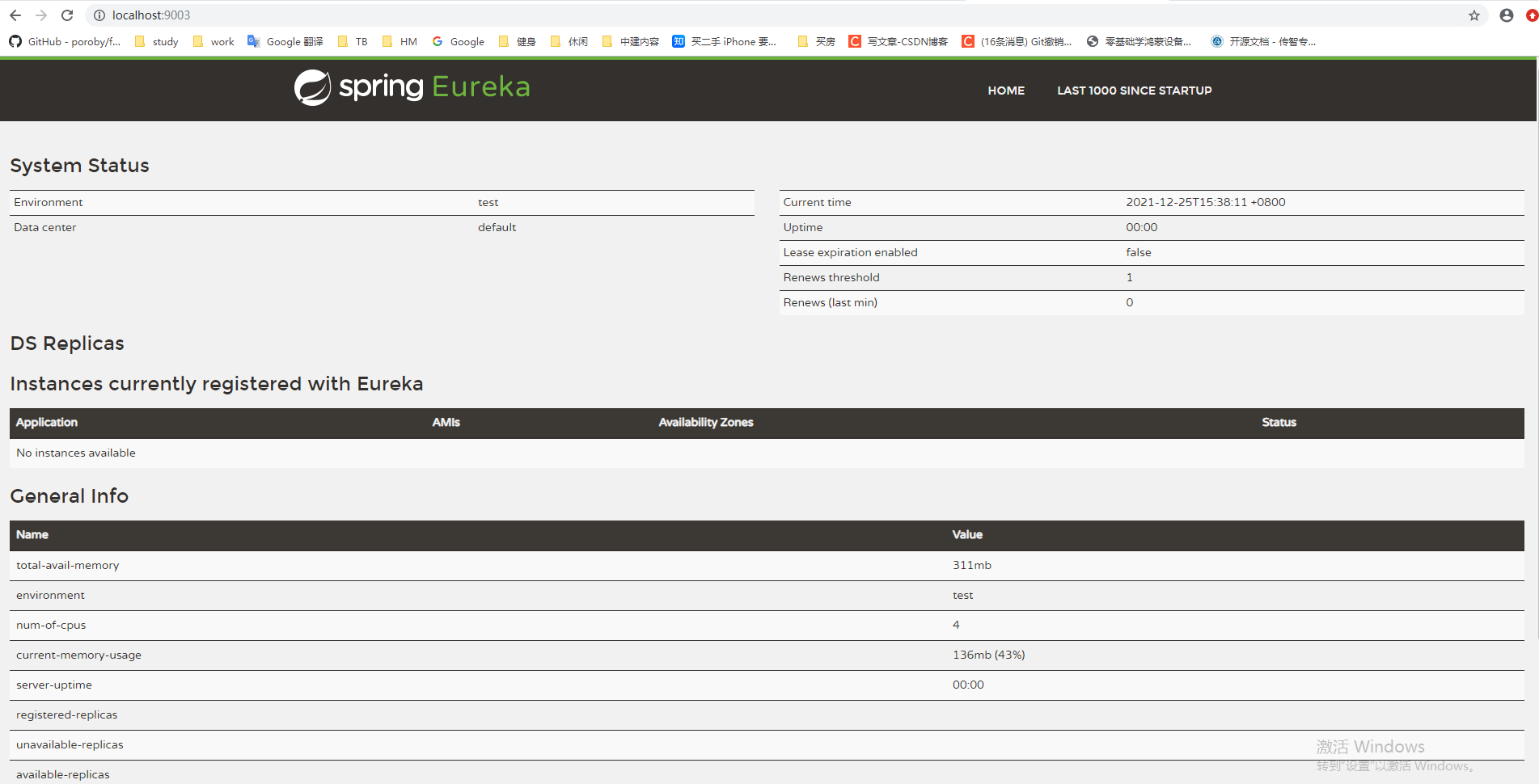Screen dimensions: 1539x784
Task: Go forward with the browser forward arrow
Action: [x=41, y=15]
